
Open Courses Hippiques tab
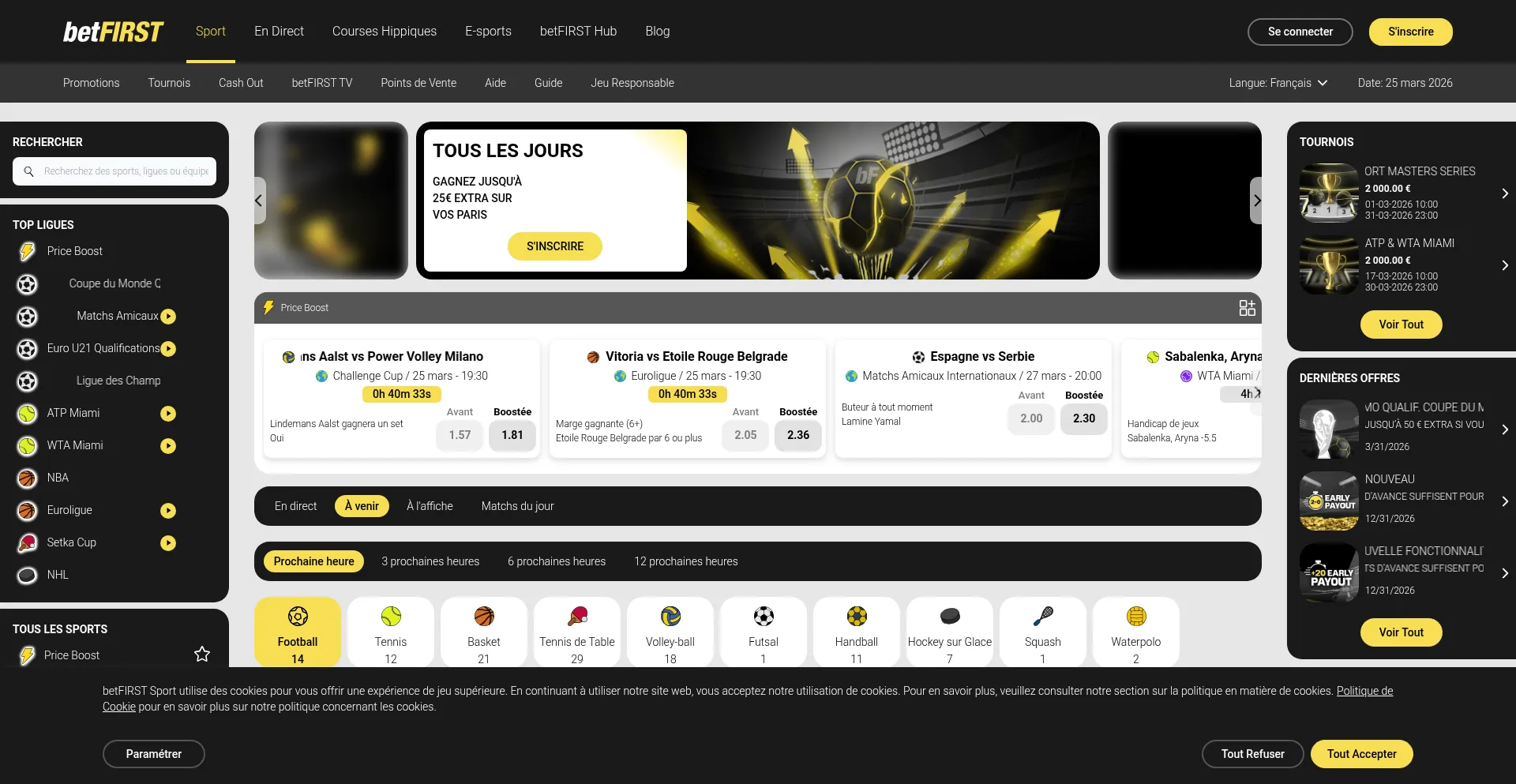pos(385,32)
